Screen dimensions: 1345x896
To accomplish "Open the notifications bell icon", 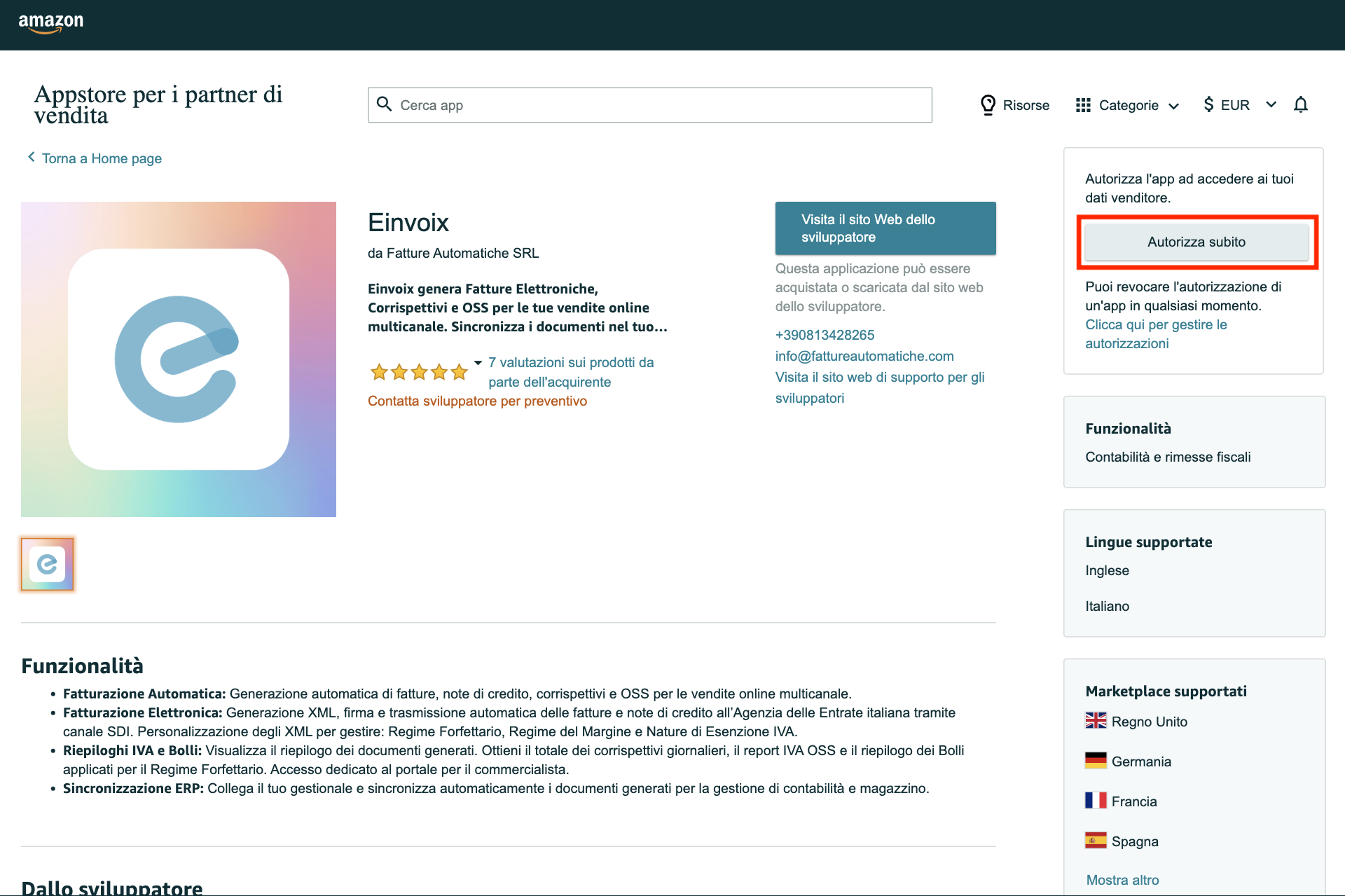I will (x=1301, y=104).
